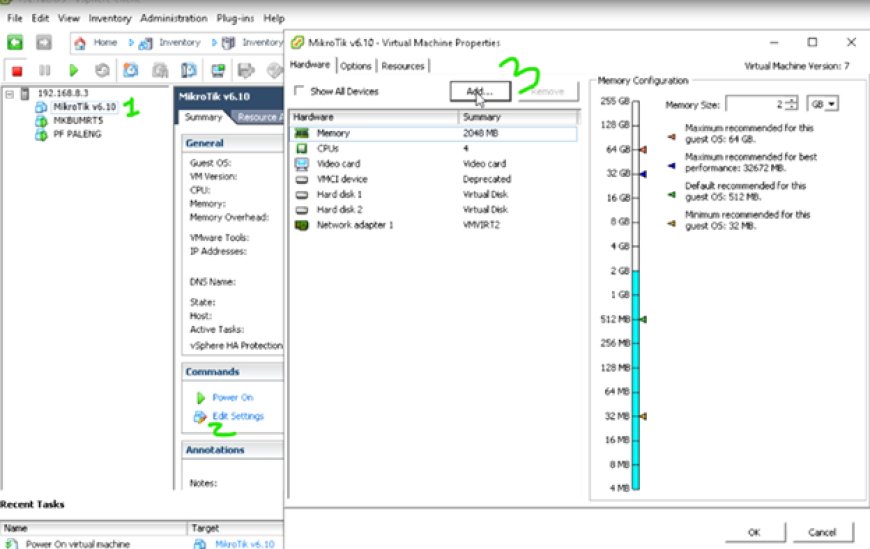Switch to the Summary tab of the VM
Image resolution: width=870 pixels, height=549 pixels.
pos(203,117)
